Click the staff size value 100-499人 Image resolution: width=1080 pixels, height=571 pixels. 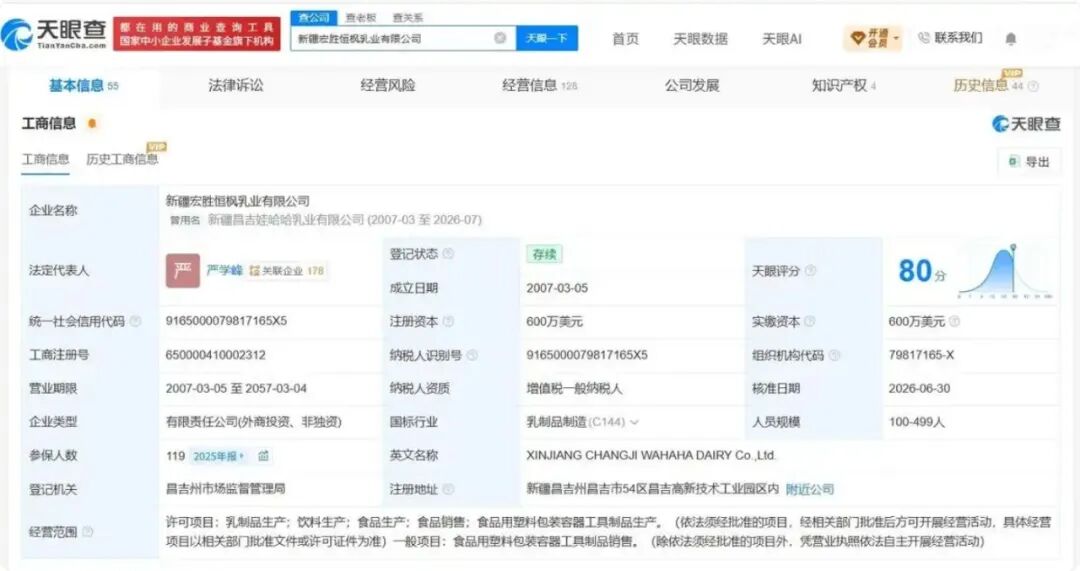coord(917,422)
